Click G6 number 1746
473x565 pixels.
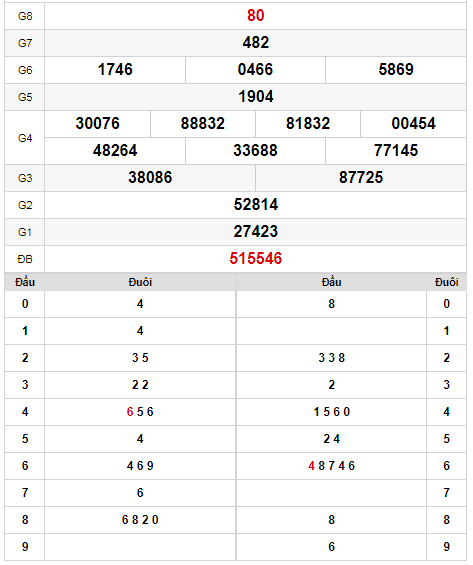pyautogui.click(x=115, y=70)
